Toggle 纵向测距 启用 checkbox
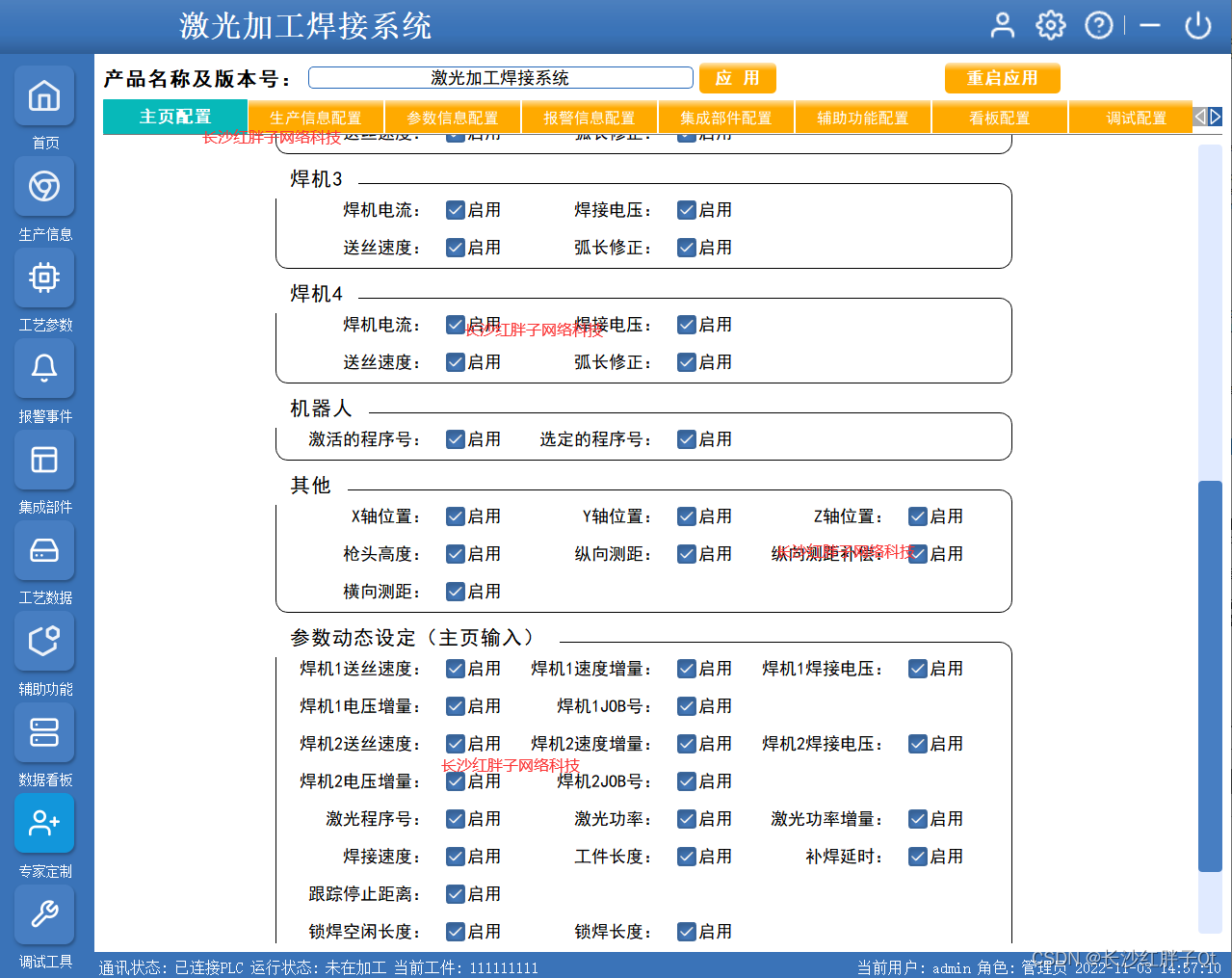The width and height of the screenshot is (1232, 978). point(687,554)
